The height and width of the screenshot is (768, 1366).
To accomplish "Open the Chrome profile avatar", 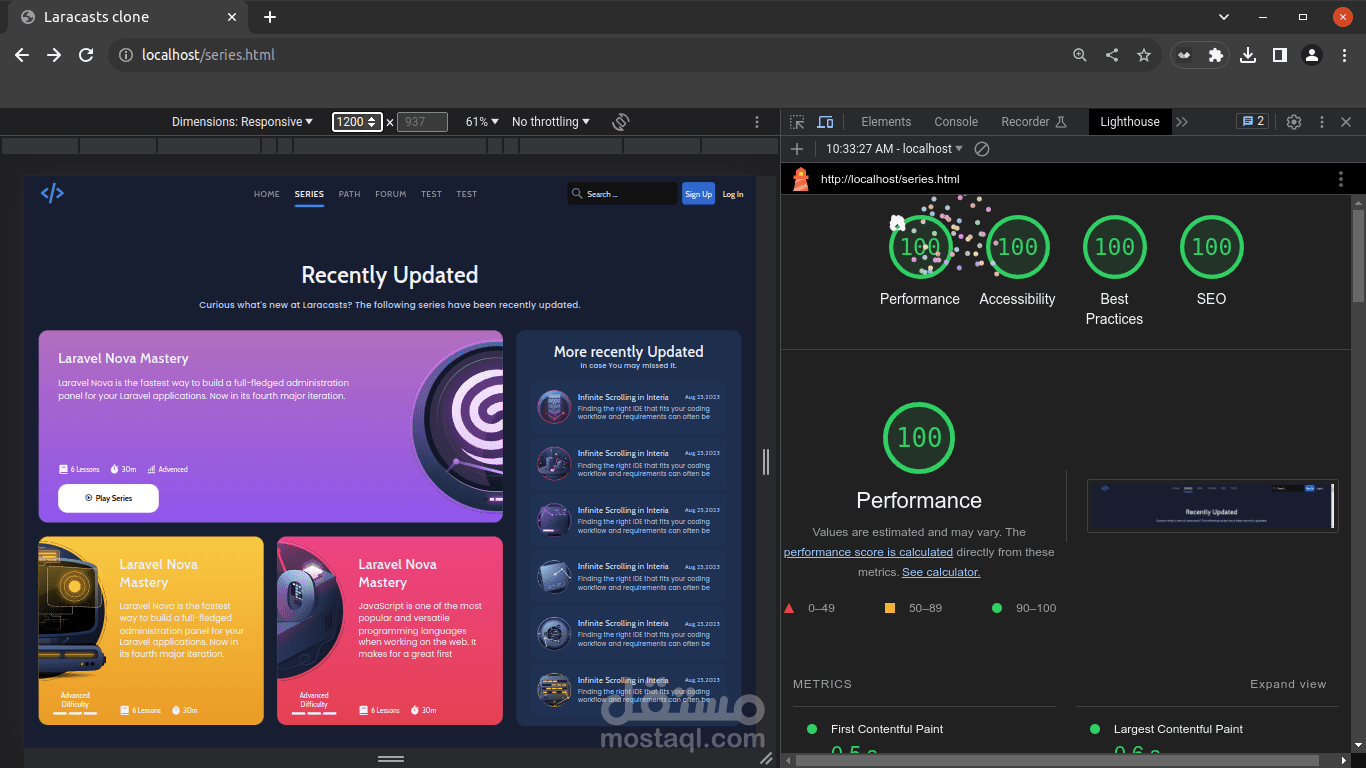I will pyautogui.click(x=1312, y=55).
